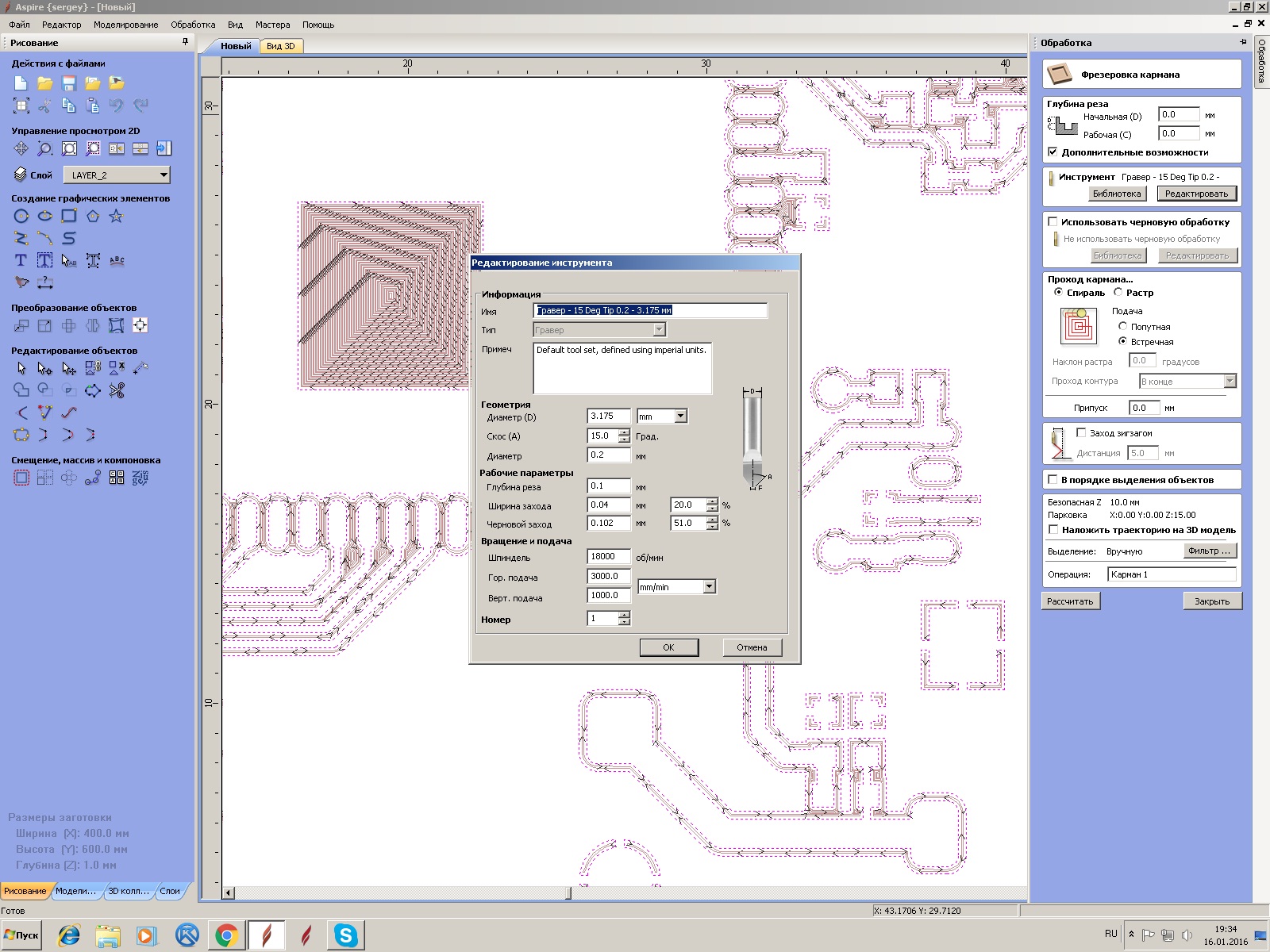Create a new file with blank-page icon

(21, 83)
